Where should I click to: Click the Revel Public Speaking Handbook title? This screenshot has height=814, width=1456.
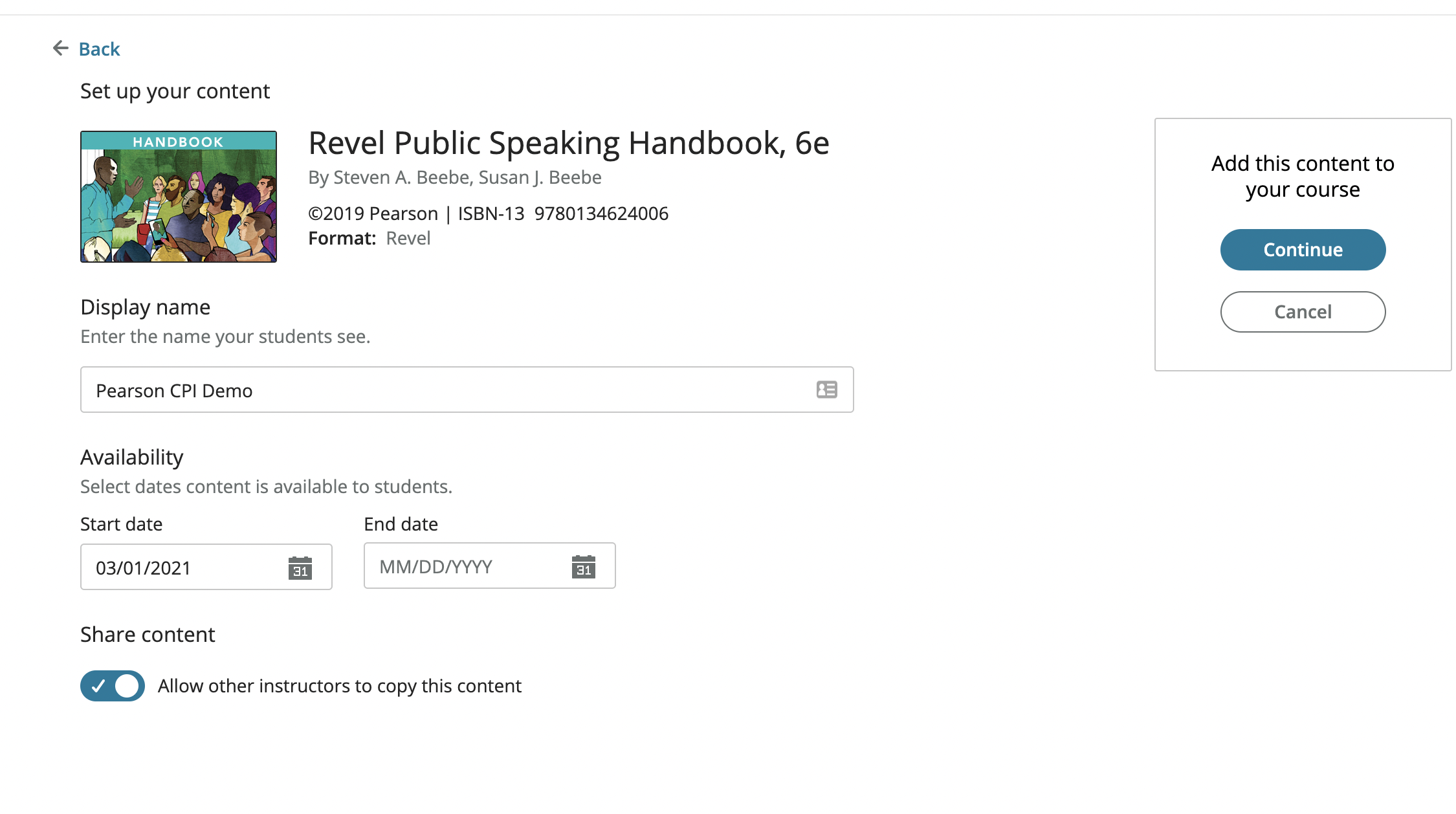pyautogui.click(x=569, y=143)
